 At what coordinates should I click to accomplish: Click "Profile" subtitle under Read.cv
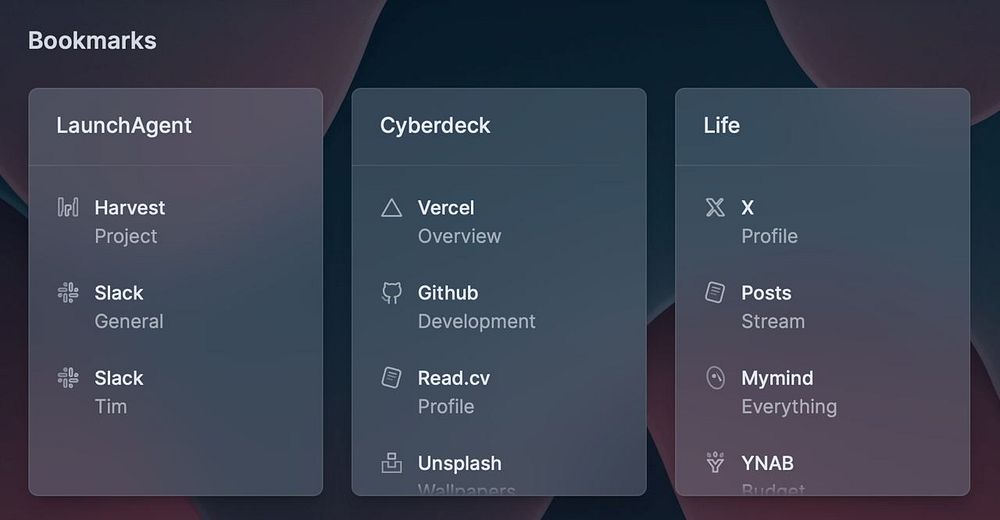[446, 406]
